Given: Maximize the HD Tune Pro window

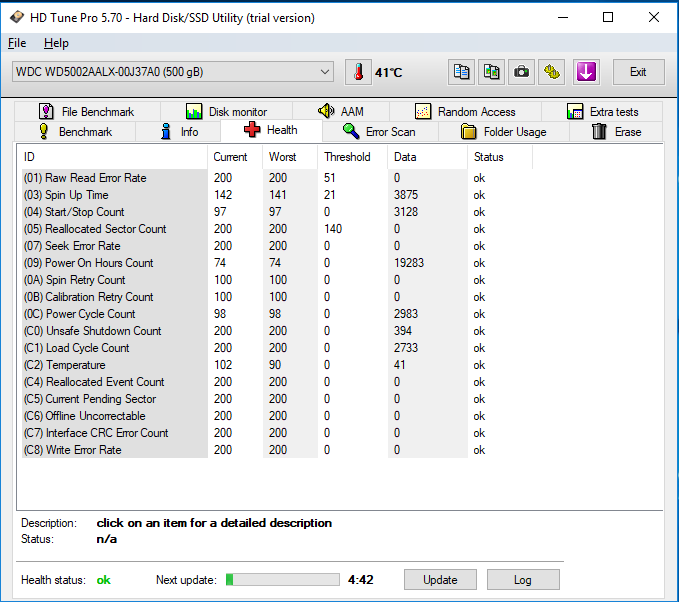Looking at the screenshot, I should [608, 17].
